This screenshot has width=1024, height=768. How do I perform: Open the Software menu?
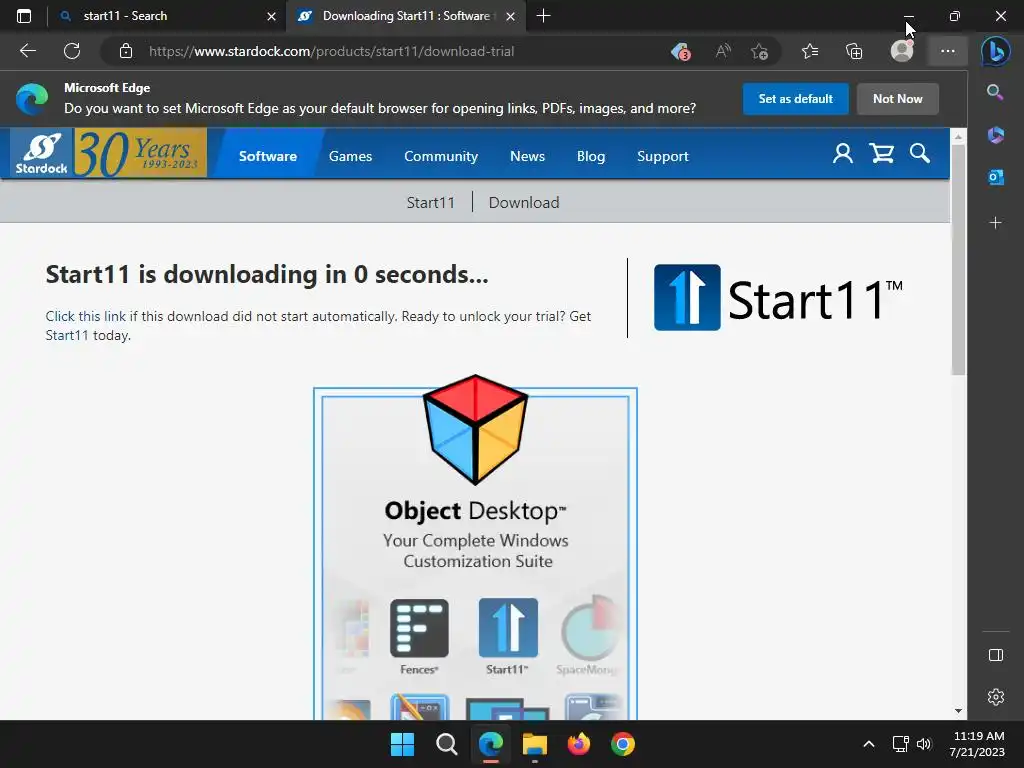point(268,156)
